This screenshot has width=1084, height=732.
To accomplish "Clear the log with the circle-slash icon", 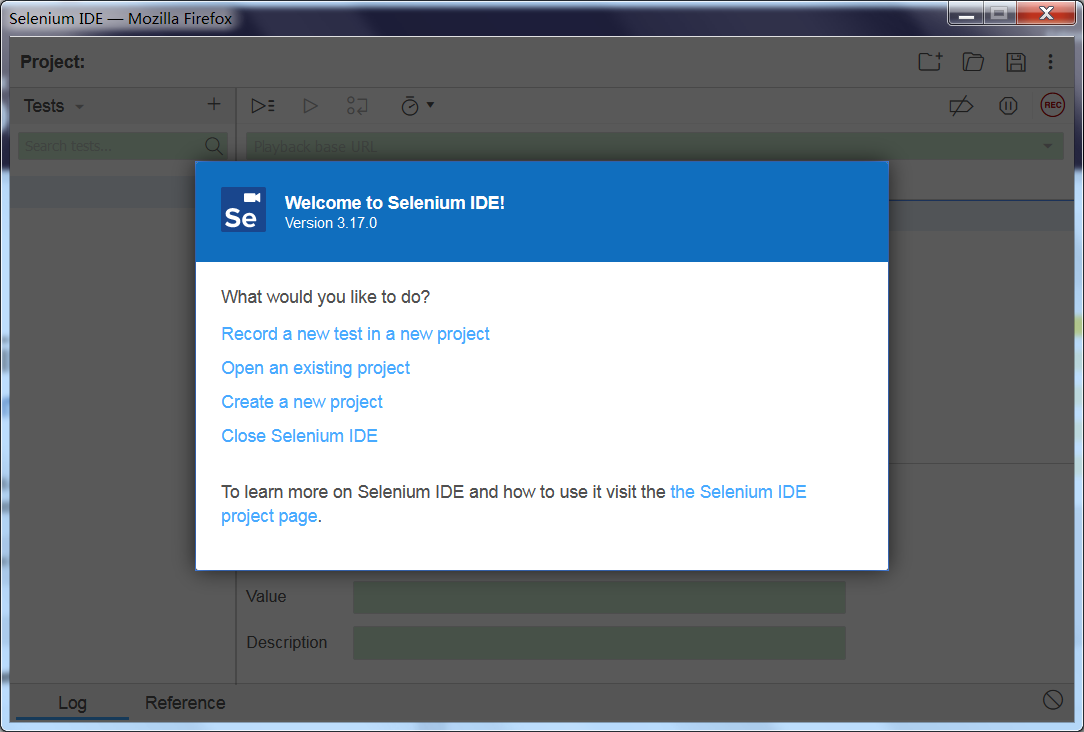I will 1052,700.
